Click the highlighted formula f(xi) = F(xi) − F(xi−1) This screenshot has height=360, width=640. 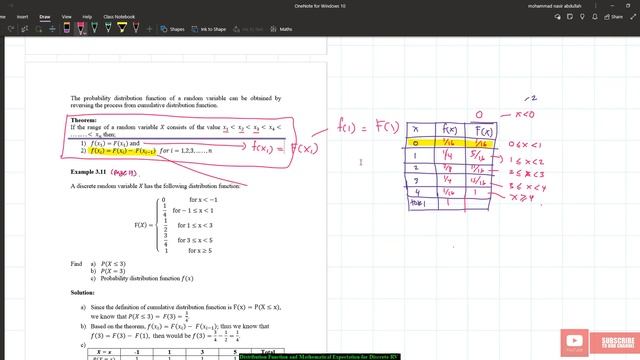123,151
